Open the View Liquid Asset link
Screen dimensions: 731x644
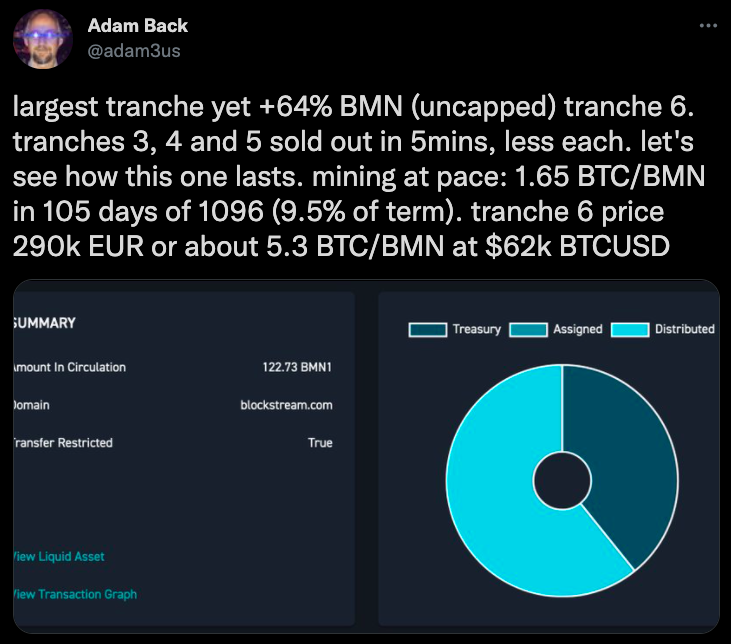pyautogui.click(x=58, y=556)
